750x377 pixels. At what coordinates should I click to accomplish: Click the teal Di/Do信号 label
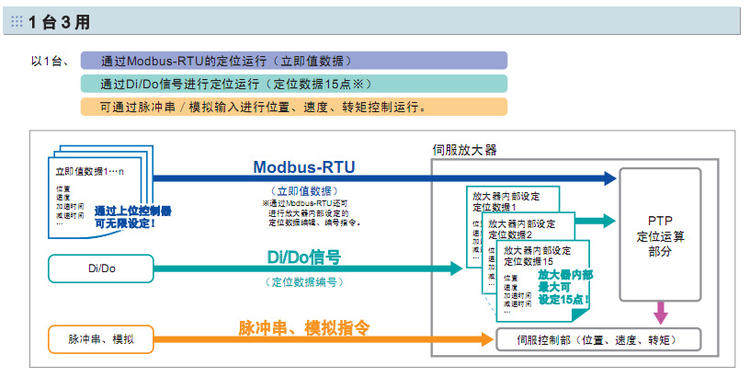(304, 257)
